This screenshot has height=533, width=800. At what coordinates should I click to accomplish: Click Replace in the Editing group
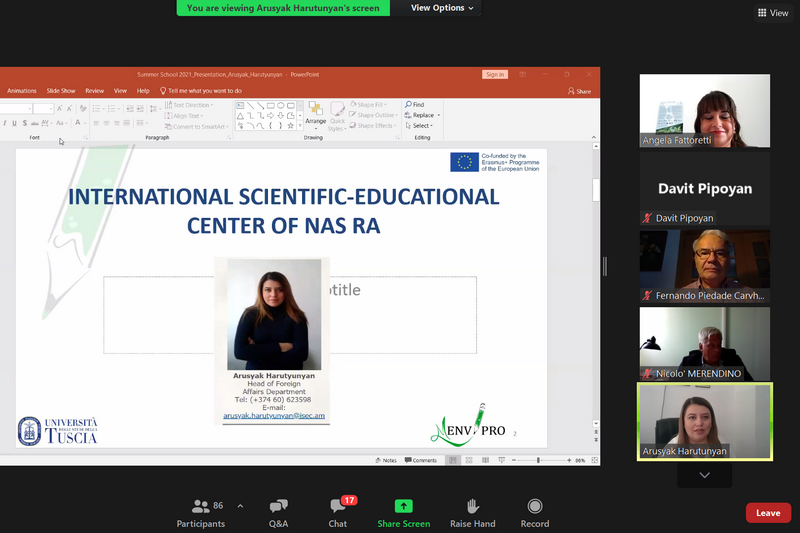click(419, 115)
